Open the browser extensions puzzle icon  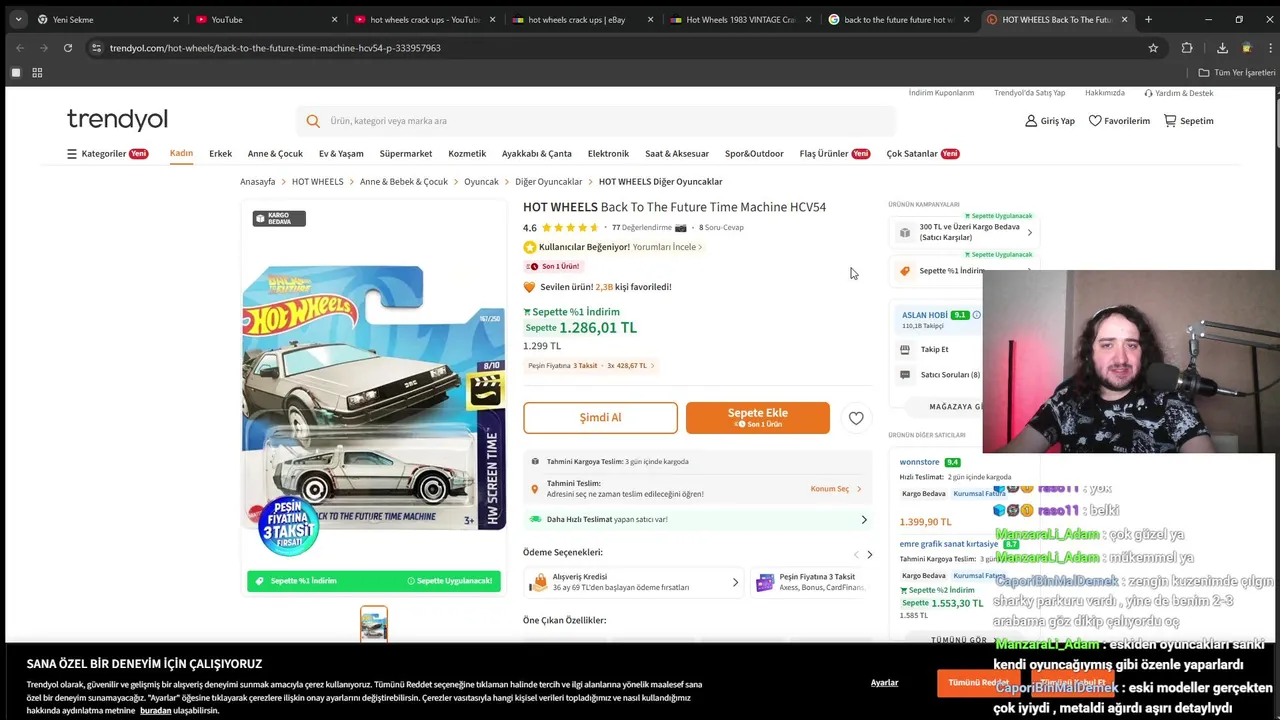(x=1187, y=47)
